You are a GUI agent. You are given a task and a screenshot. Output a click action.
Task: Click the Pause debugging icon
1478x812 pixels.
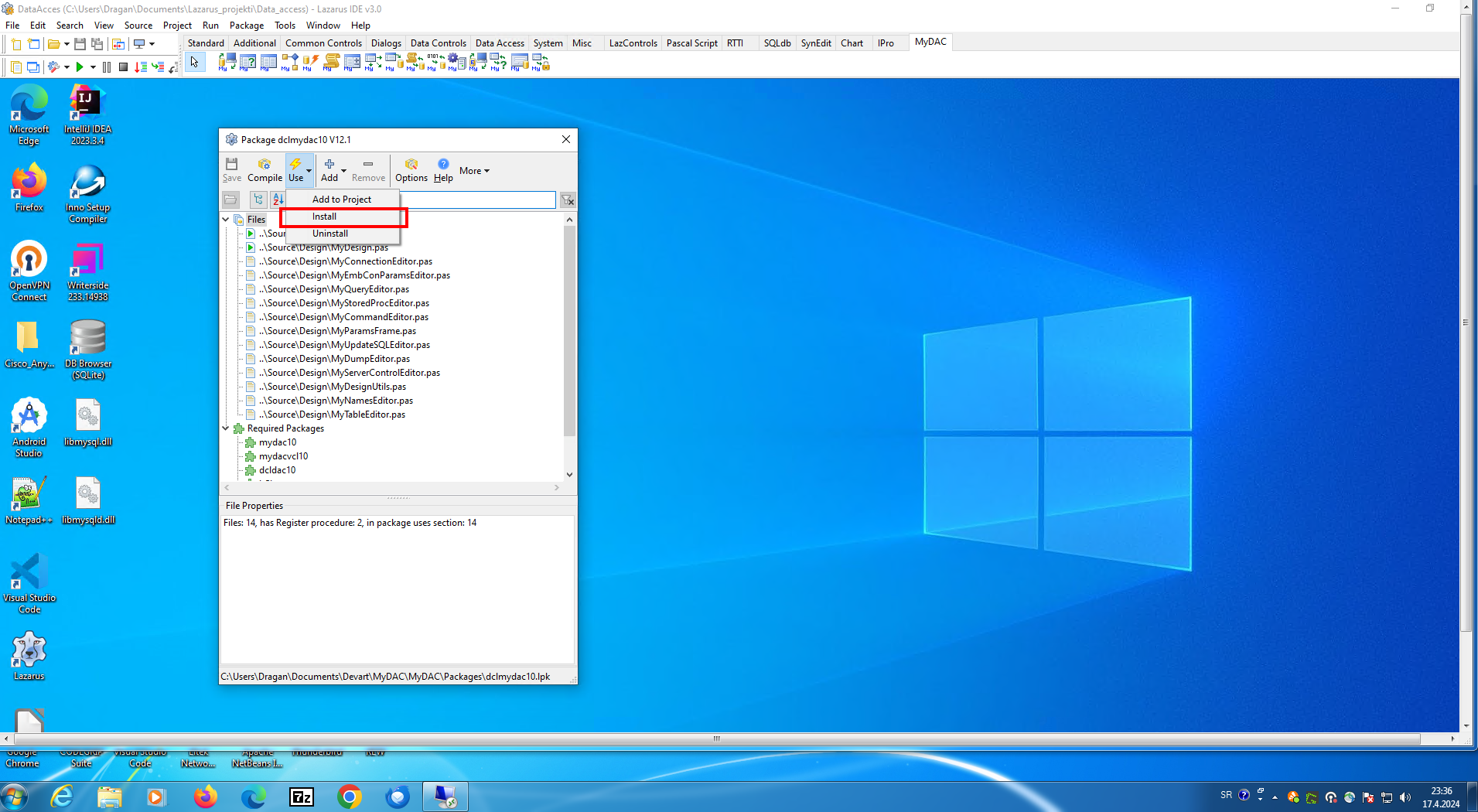click(x=107, y=67)
